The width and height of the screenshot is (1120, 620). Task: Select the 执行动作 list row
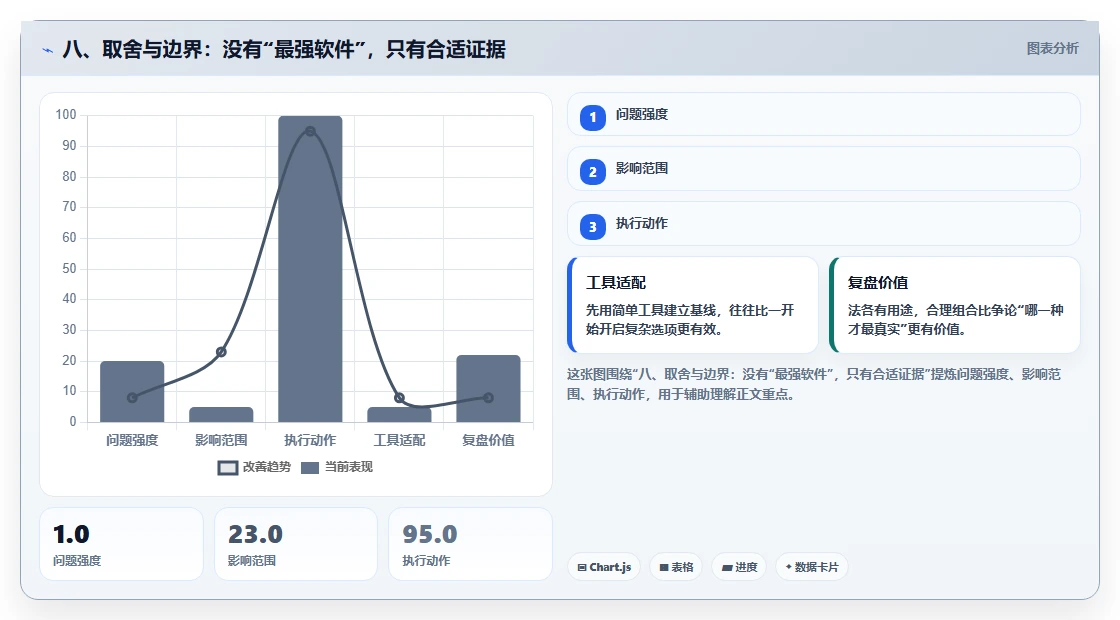click(824, 224)
